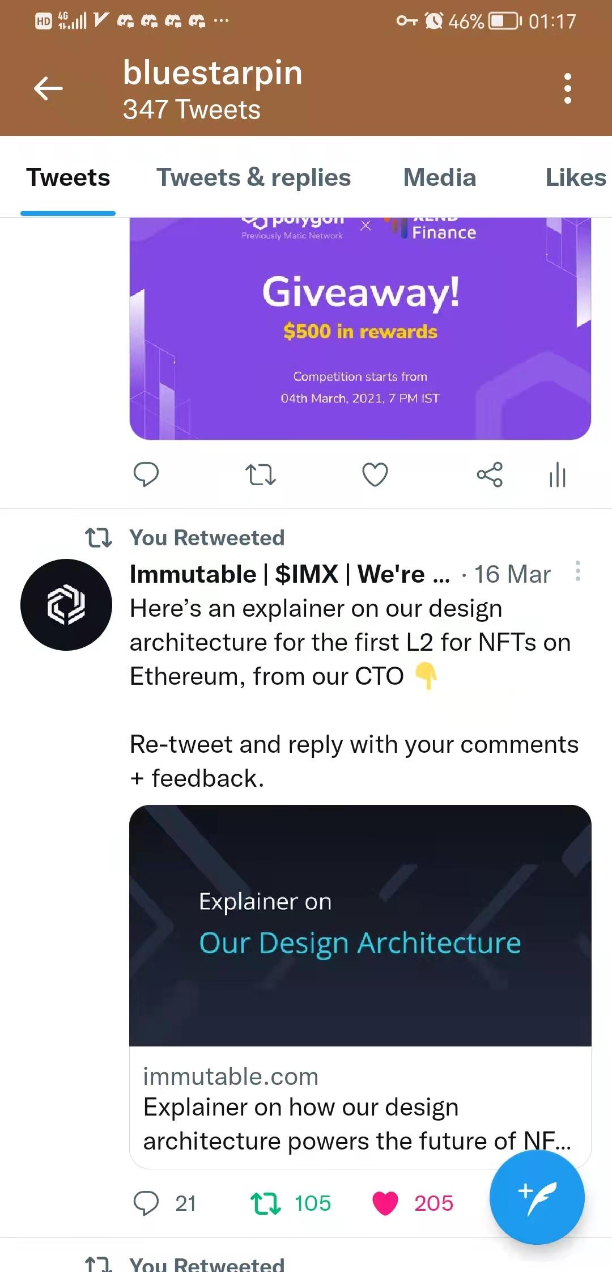This screenshot has height=1272, width=612.
Task: Tap the back arrow in header
Action: (48, 89)
